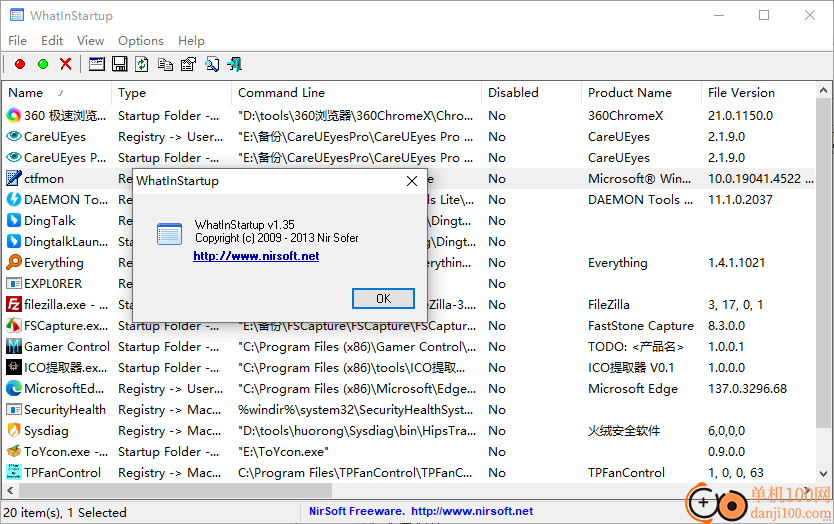Sort by the Type column header
Screen dimensions: 834x524
171,93
